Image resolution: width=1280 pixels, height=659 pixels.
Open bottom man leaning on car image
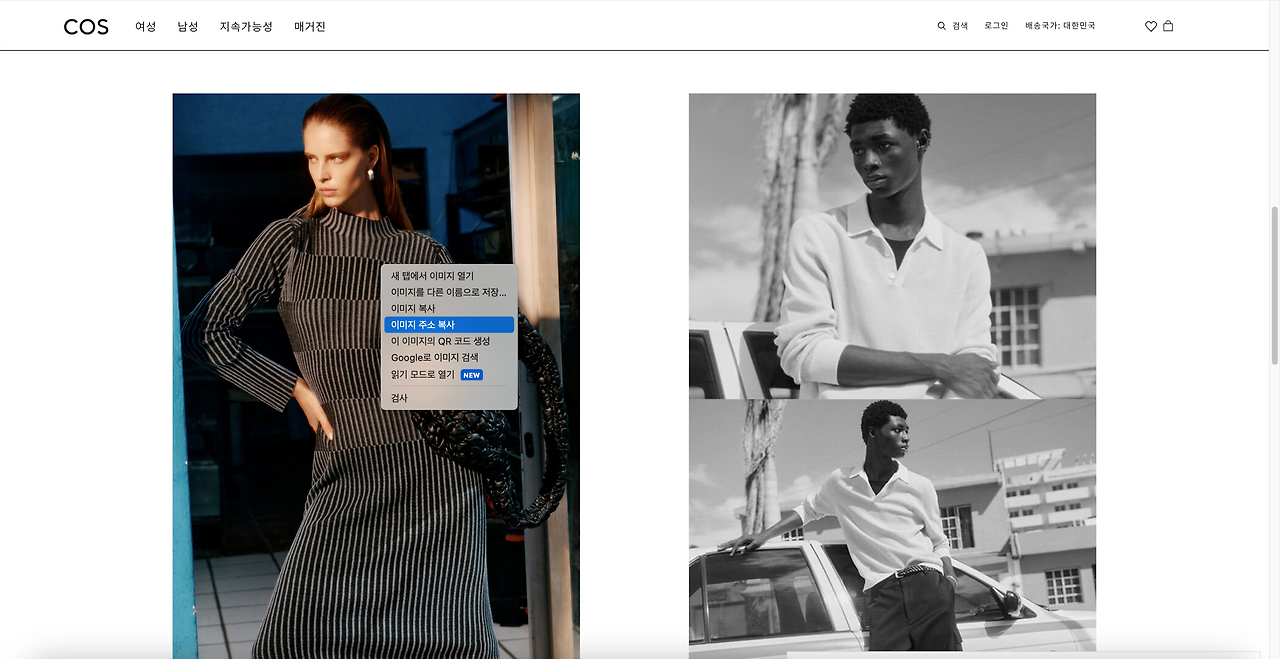point(892,530)
